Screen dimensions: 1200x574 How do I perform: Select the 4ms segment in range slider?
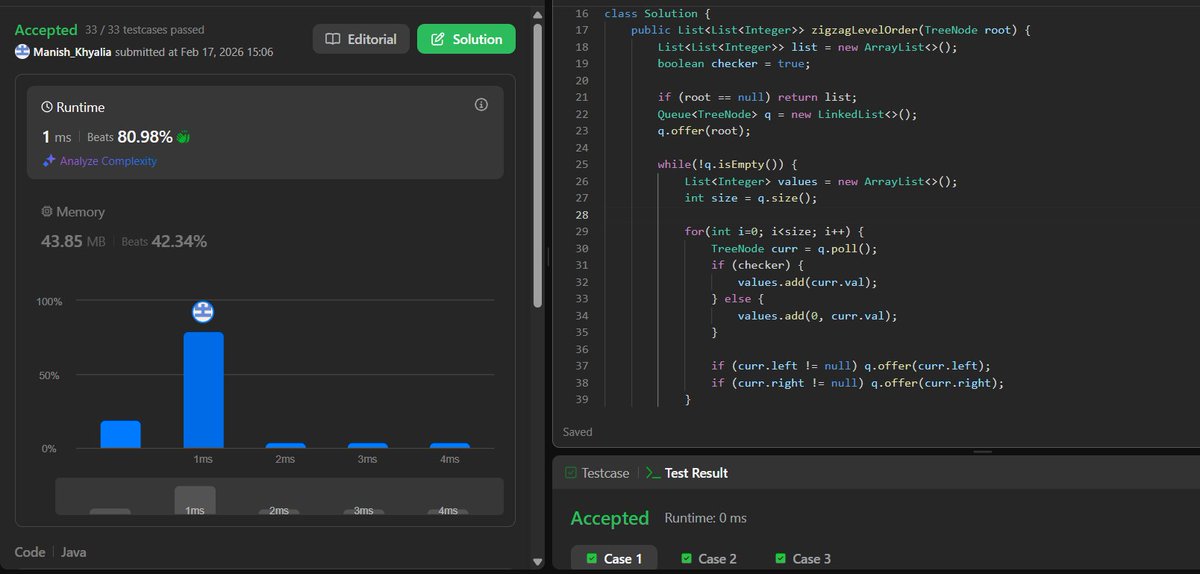click(x=447, y=511)
